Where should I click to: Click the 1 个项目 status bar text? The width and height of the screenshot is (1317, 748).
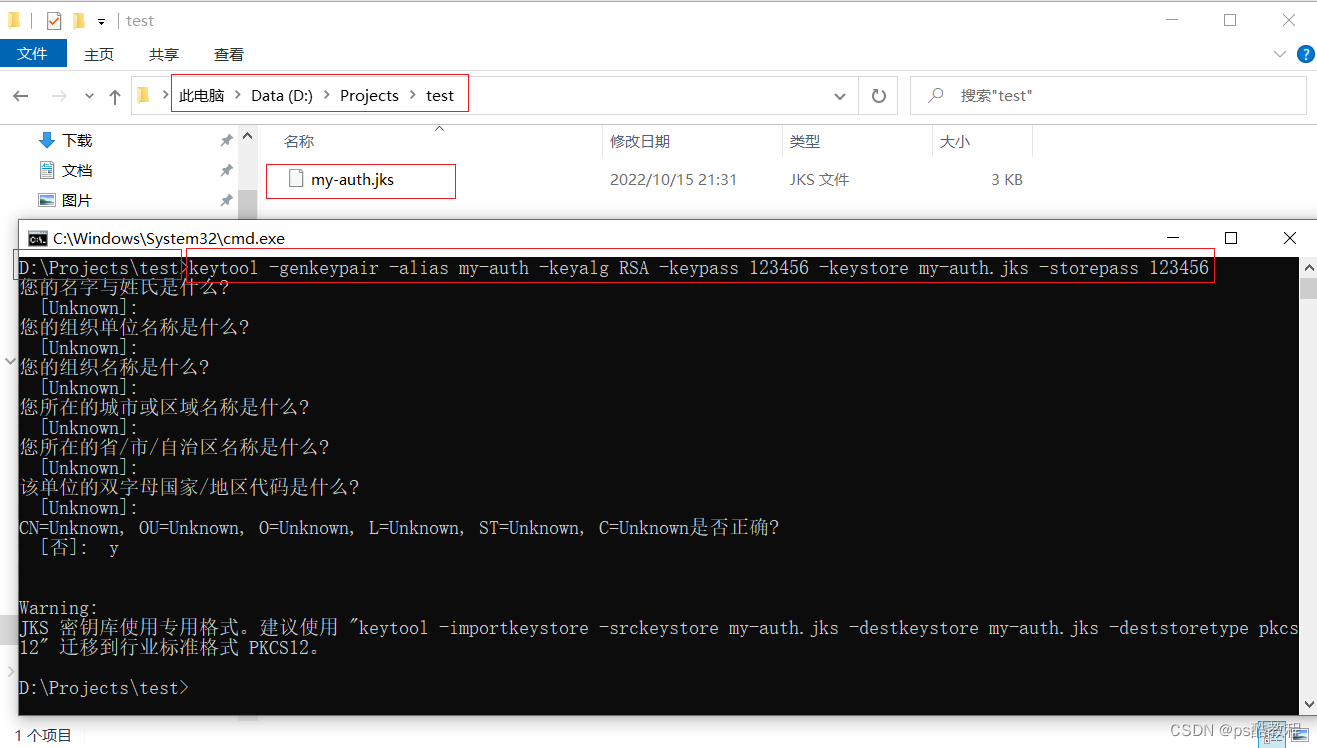[x=43, y=735]
